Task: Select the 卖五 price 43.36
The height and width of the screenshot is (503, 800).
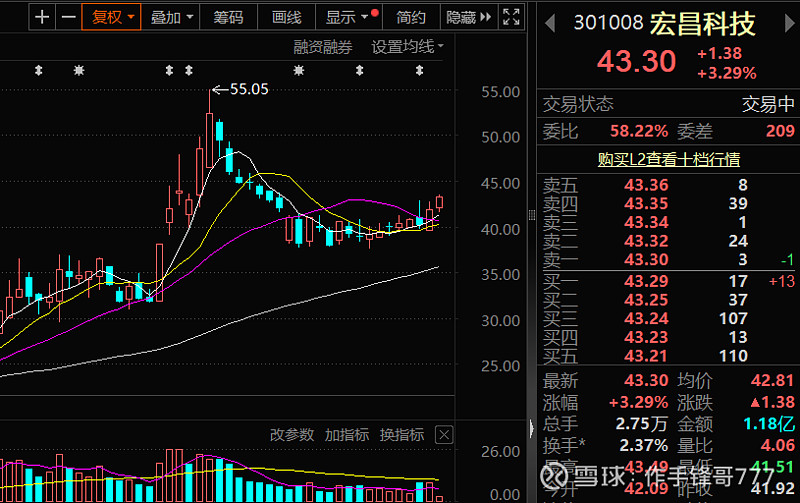Action: point(646,185)
